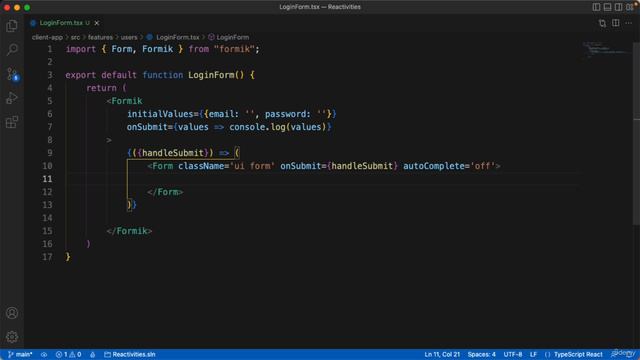Screen dimensions: 640x360
Task: Click line number 17 in the gutter
Action: coord(47,257)
